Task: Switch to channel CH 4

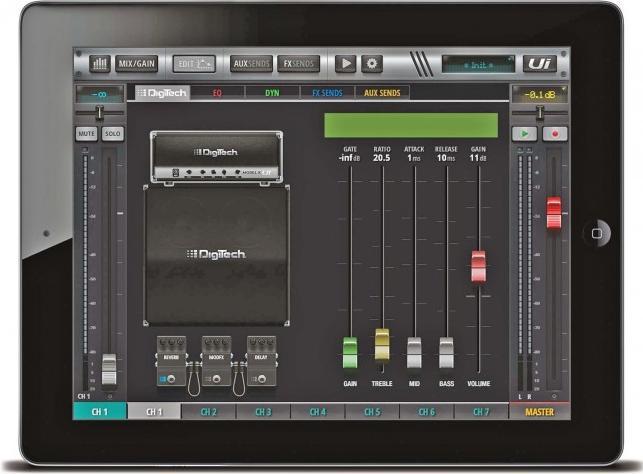Action: click(318, 412)
